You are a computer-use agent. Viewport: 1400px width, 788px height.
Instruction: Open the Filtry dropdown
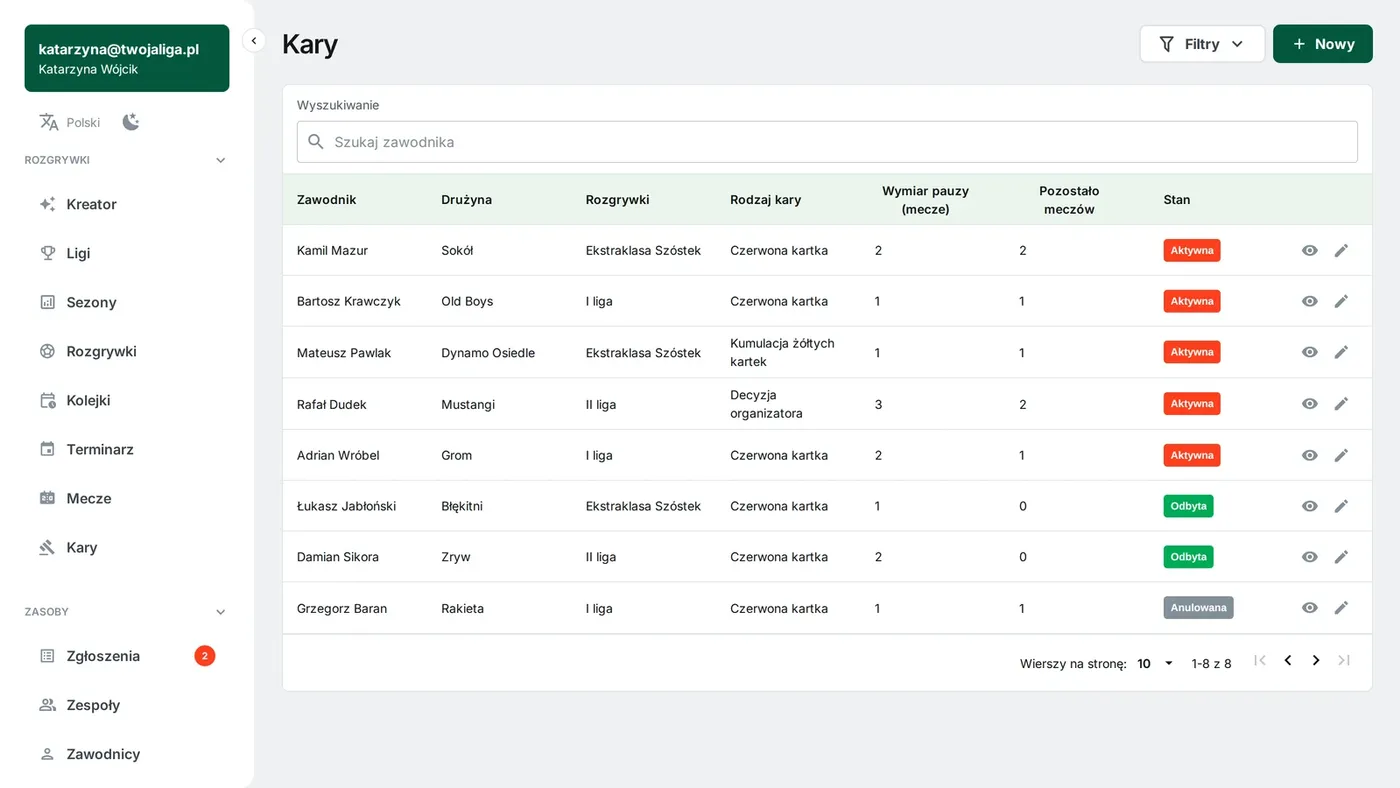point(1202,44)
